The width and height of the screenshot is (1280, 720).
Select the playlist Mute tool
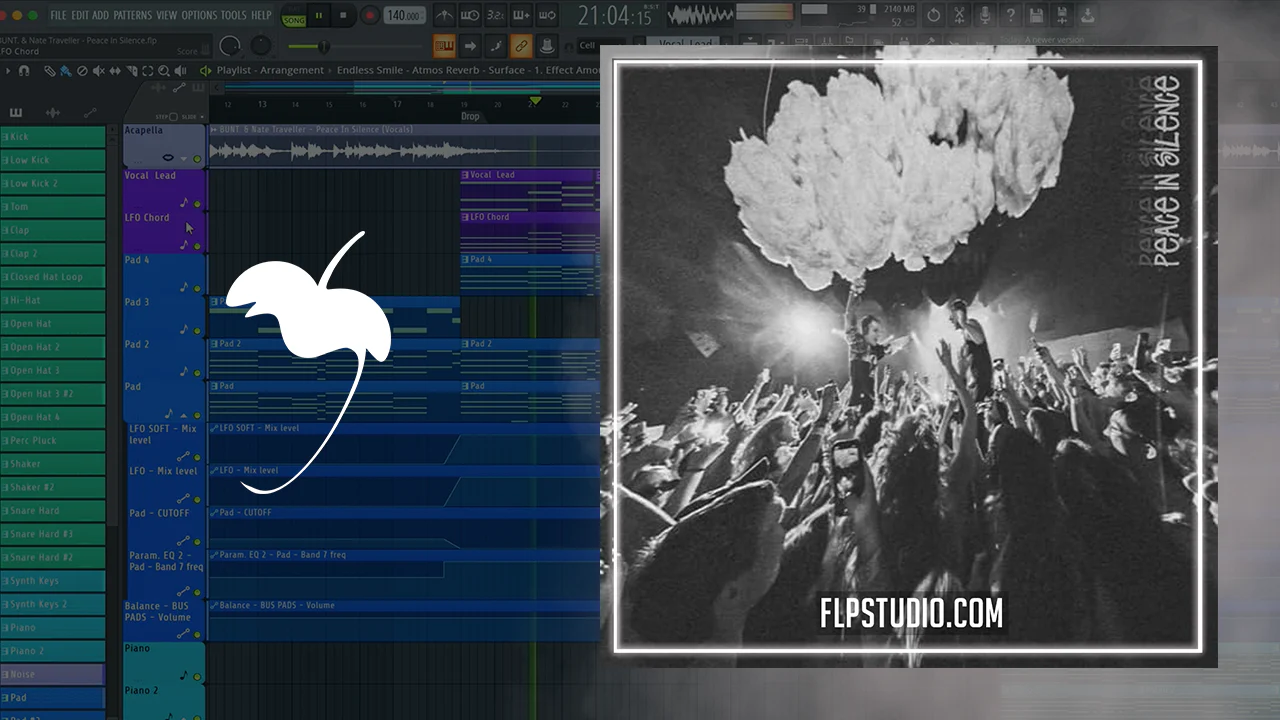pyautogui.click(x=99, y=71)
